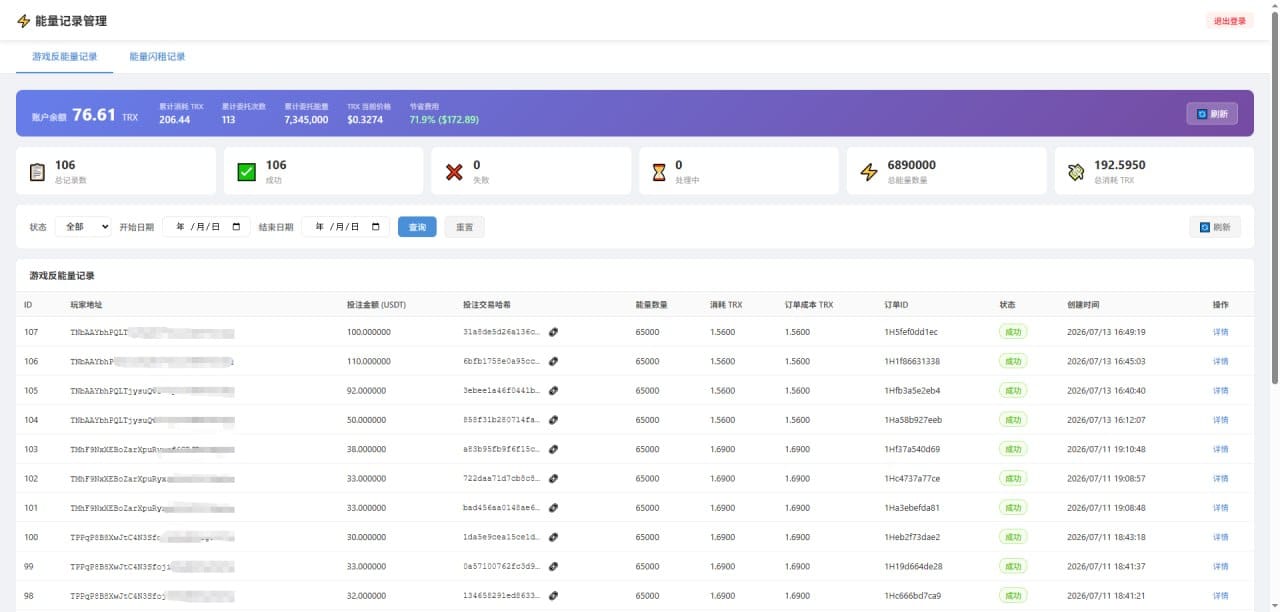Screen dimensions: 1280x612
Task: Click the savings value 71.9% ($172.89)
Action: coord(444,120)
